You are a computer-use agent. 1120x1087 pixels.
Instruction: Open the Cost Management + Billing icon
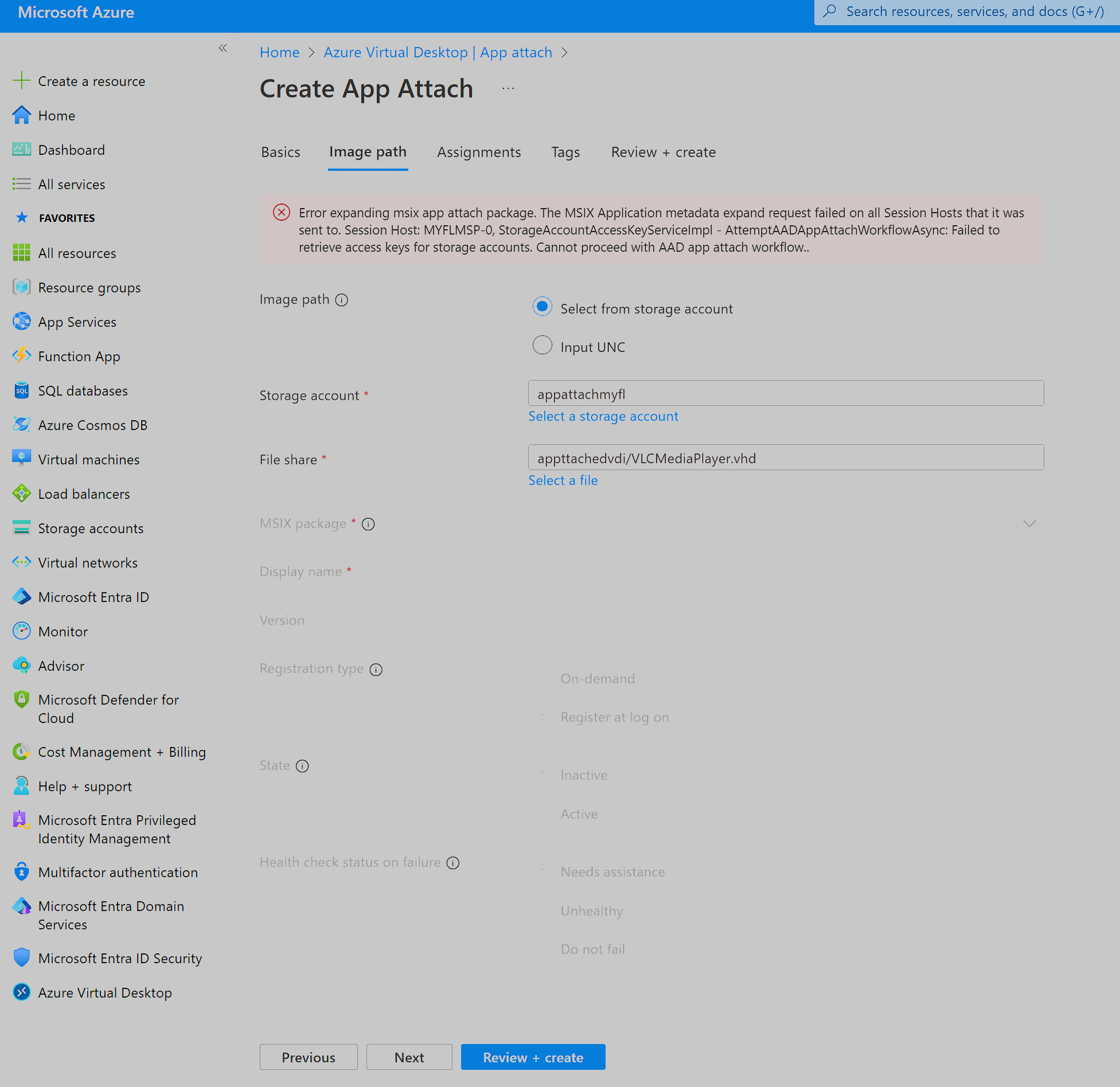pos(21,751)
